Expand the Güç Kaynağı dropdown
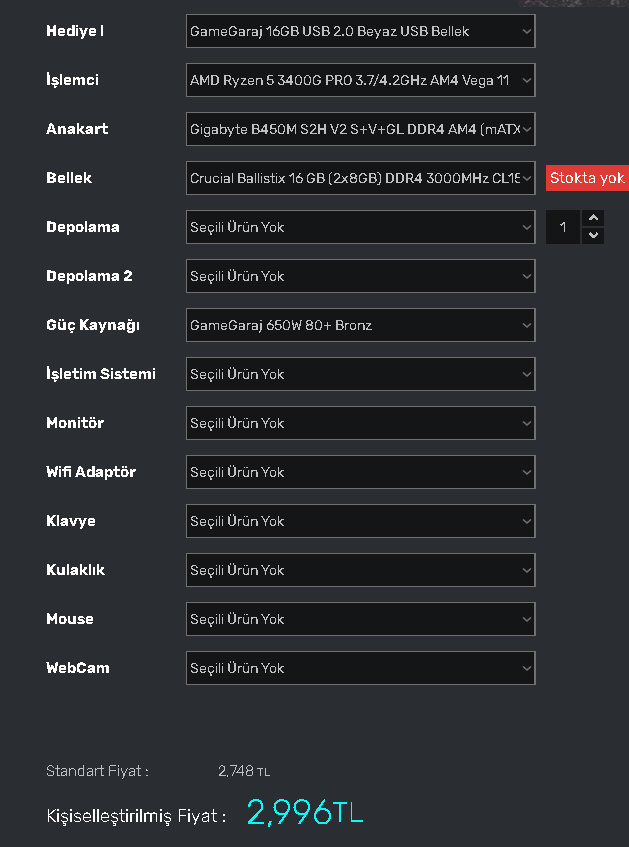This screenshot has height=847, width=629. pyautogui.click(x=360, y=325)
